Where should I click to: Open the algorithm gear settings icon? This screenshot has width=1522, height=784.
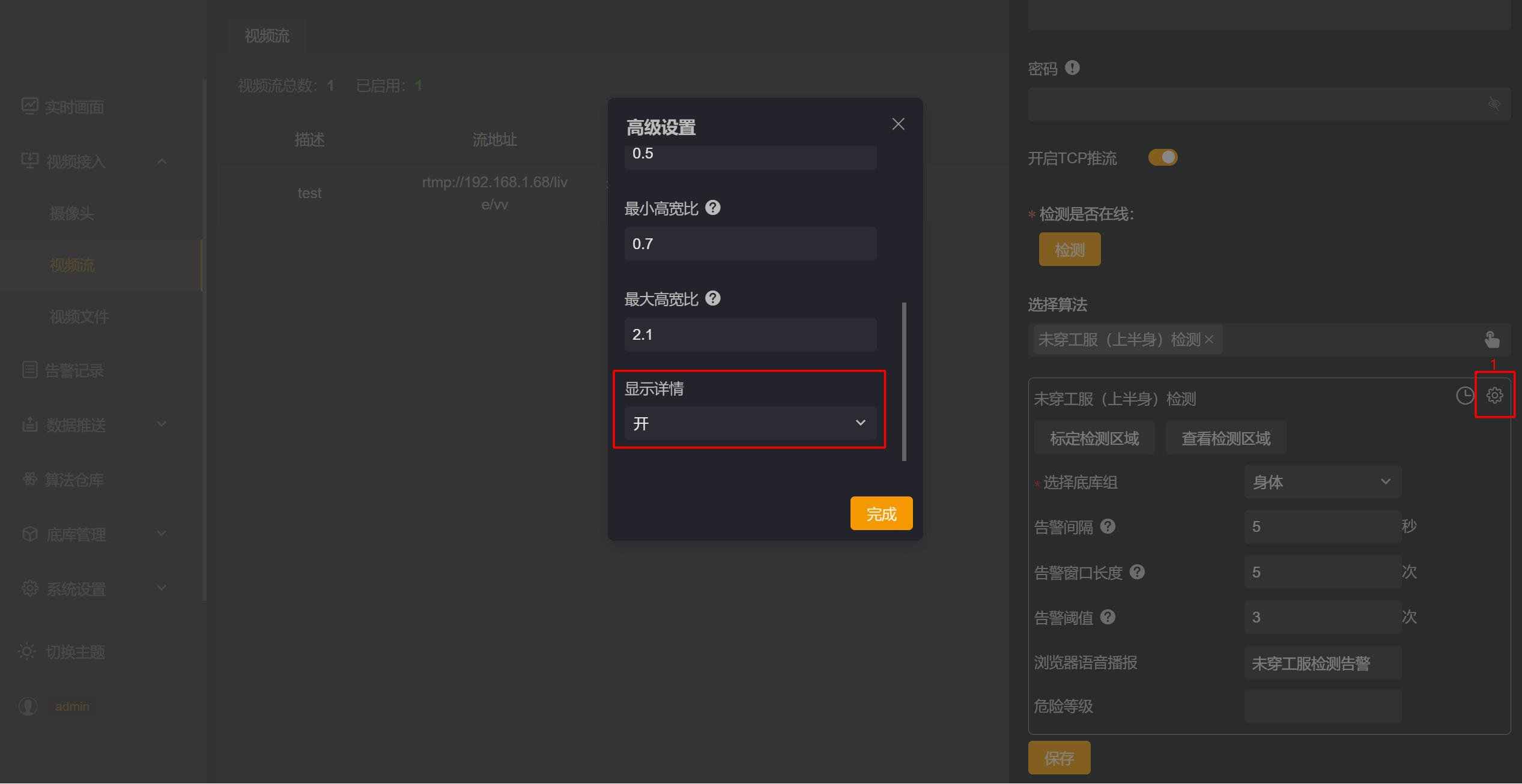[x=1494, y=395]
